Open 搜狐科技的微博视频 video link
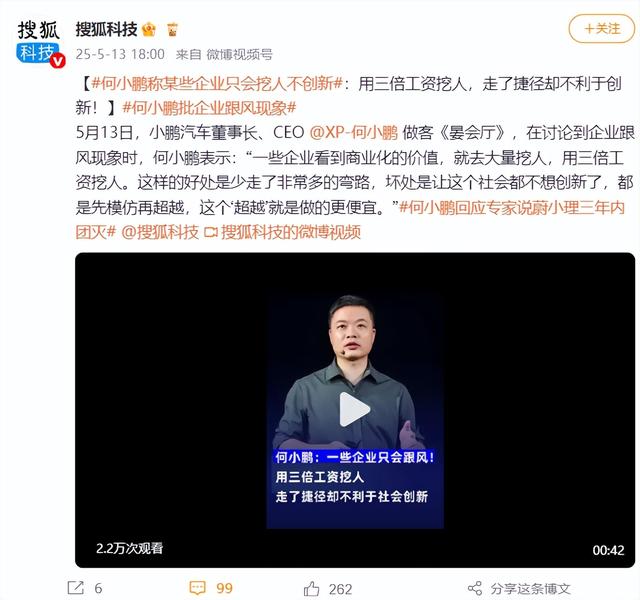This screenshot has width=640, height=600. 282,232
